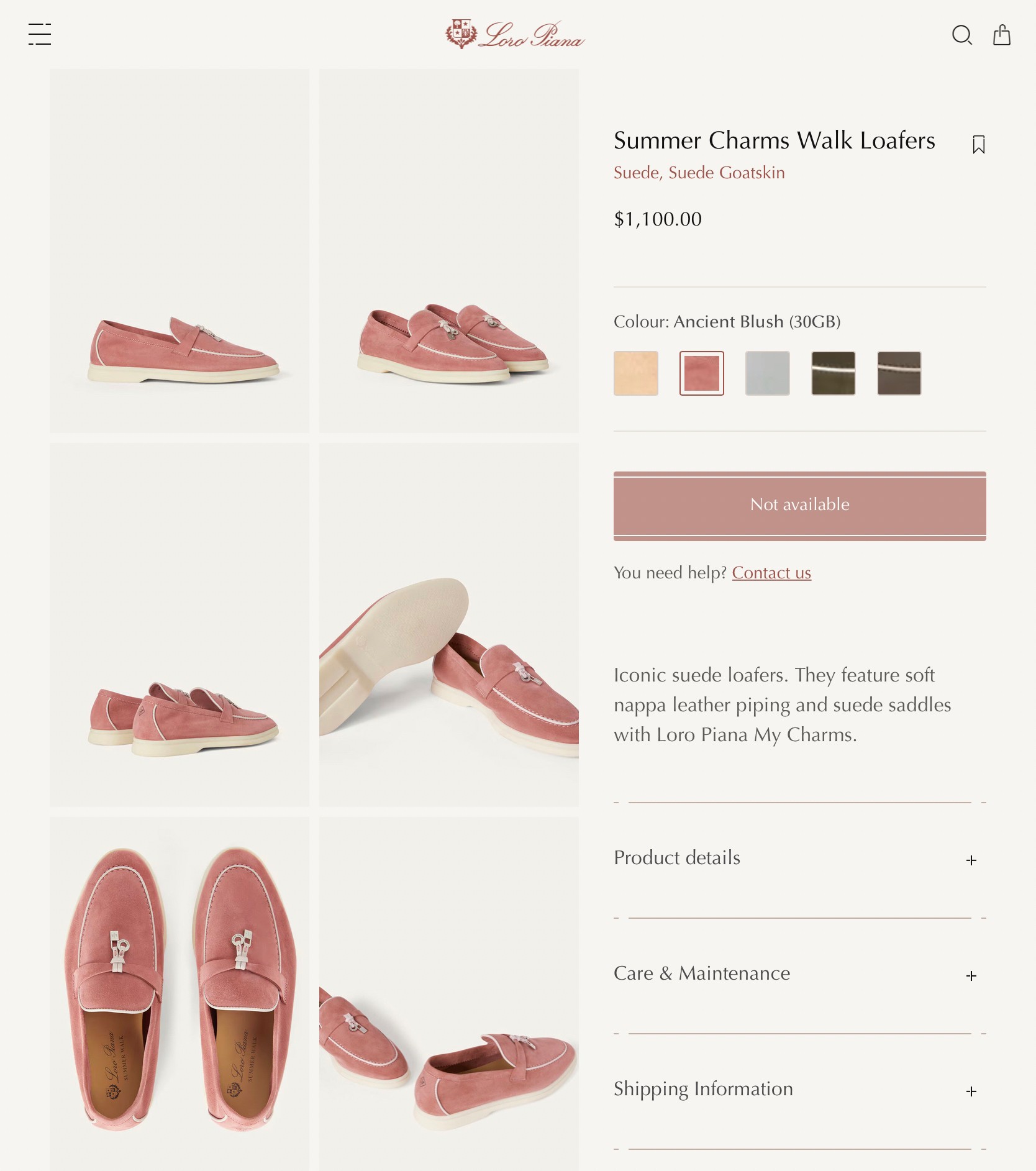Open the hamburger navigation menu
This screenshot has width=1036, height=1171.
point(39,35)
